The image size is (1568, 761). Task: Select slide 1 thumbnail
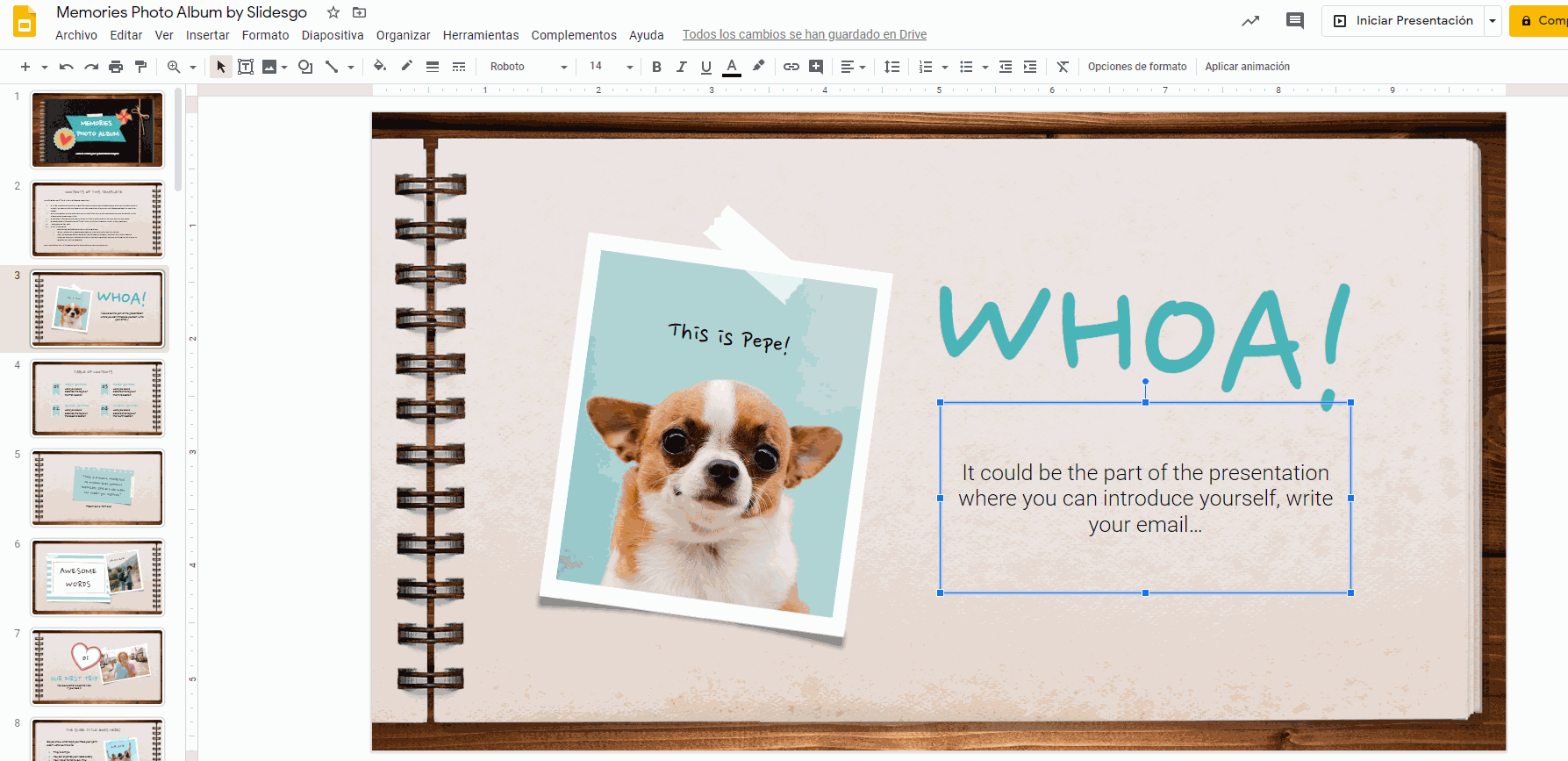click(97, 130)
